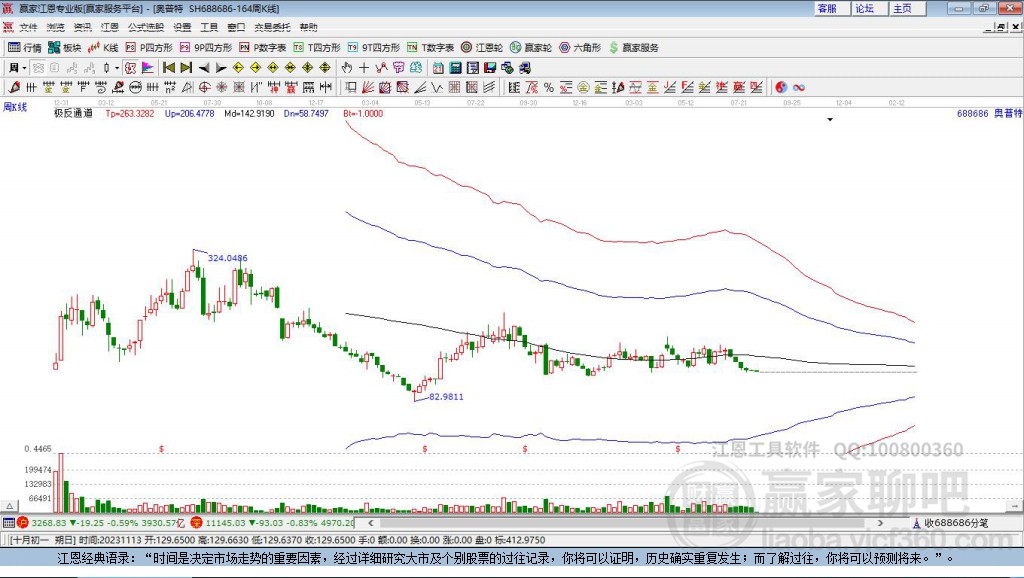This screenshot has height=578, width=1024.
Task: Select the crosshair plus cursor tool
Action: tap(364, 68)
